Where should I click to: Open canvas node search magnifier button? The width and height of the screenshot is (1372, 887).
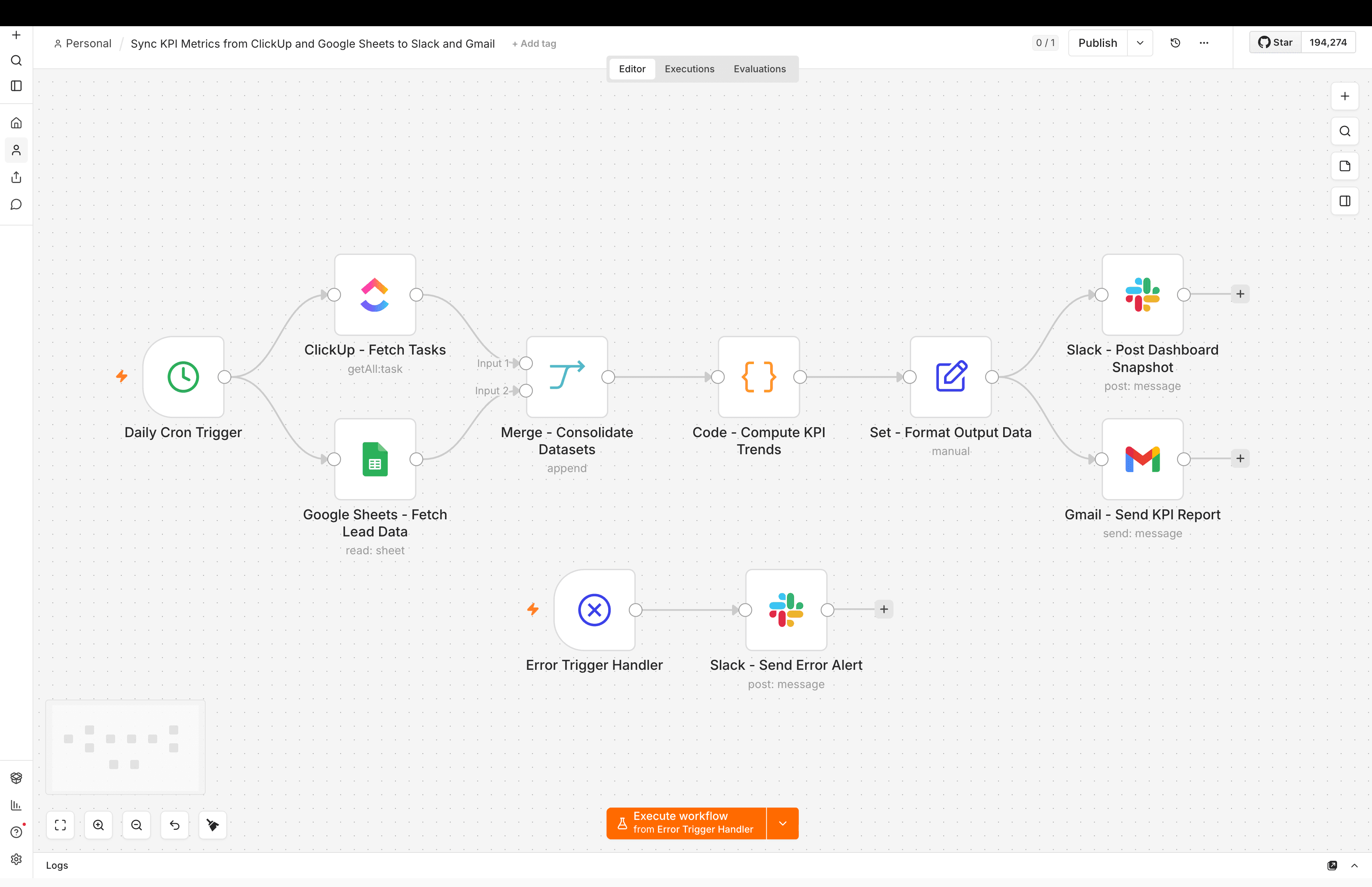(1344, 131)
